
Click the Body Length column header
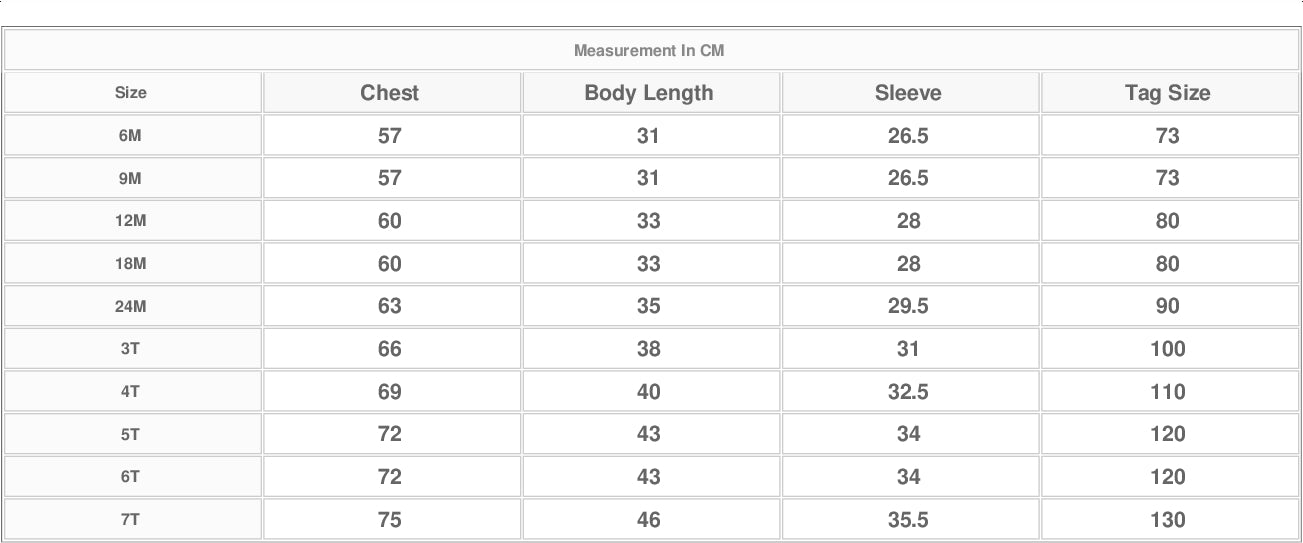coord(649,93)
